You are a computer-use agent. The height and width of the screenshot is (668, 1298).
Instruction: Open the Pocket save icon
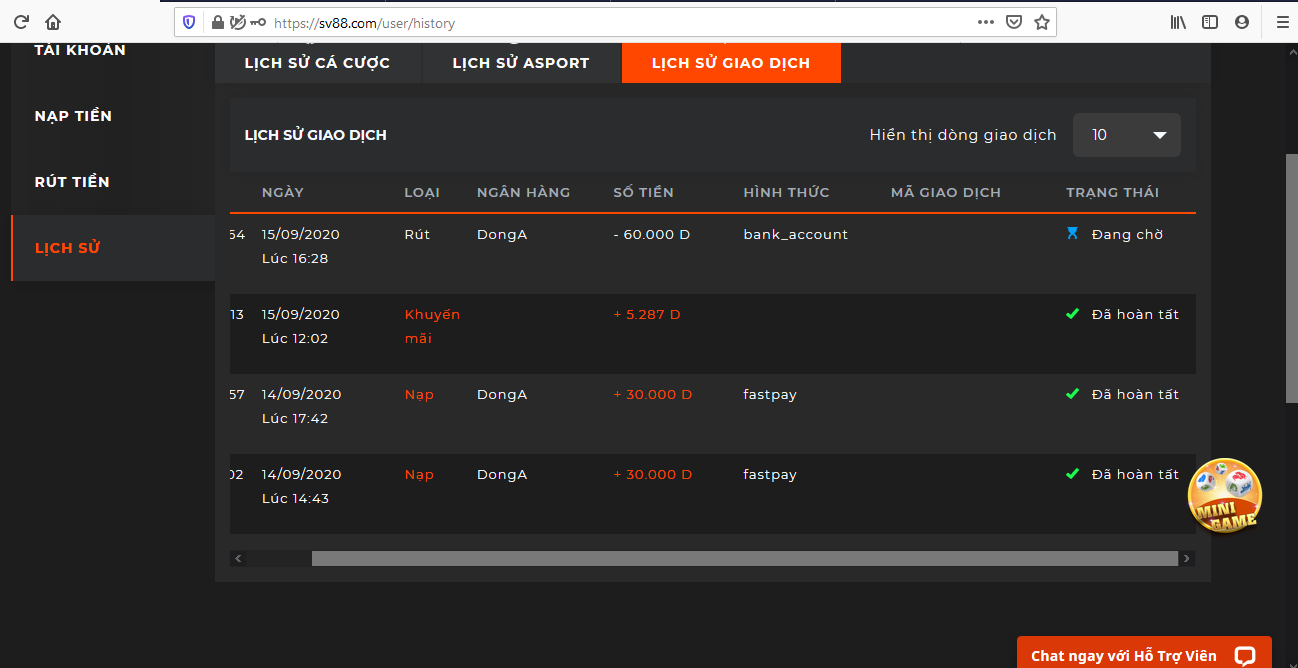pos(1013,22)
